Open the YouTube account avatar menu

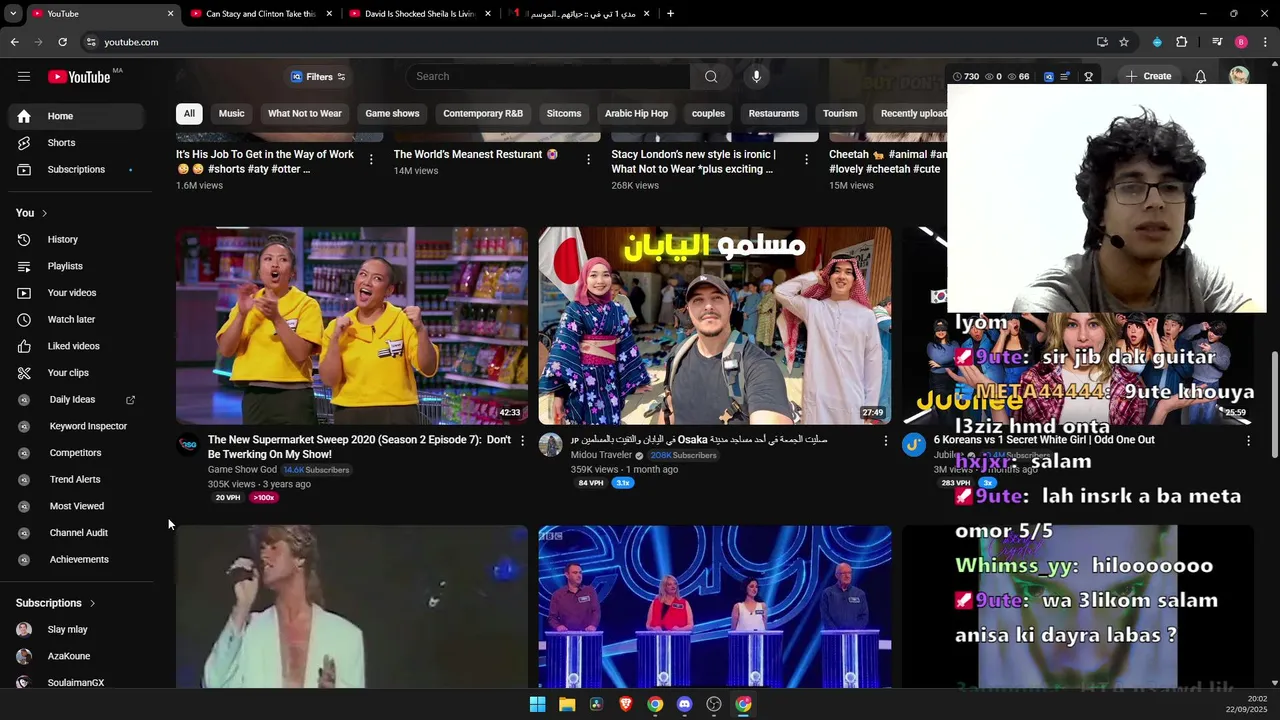(1239, 77)
